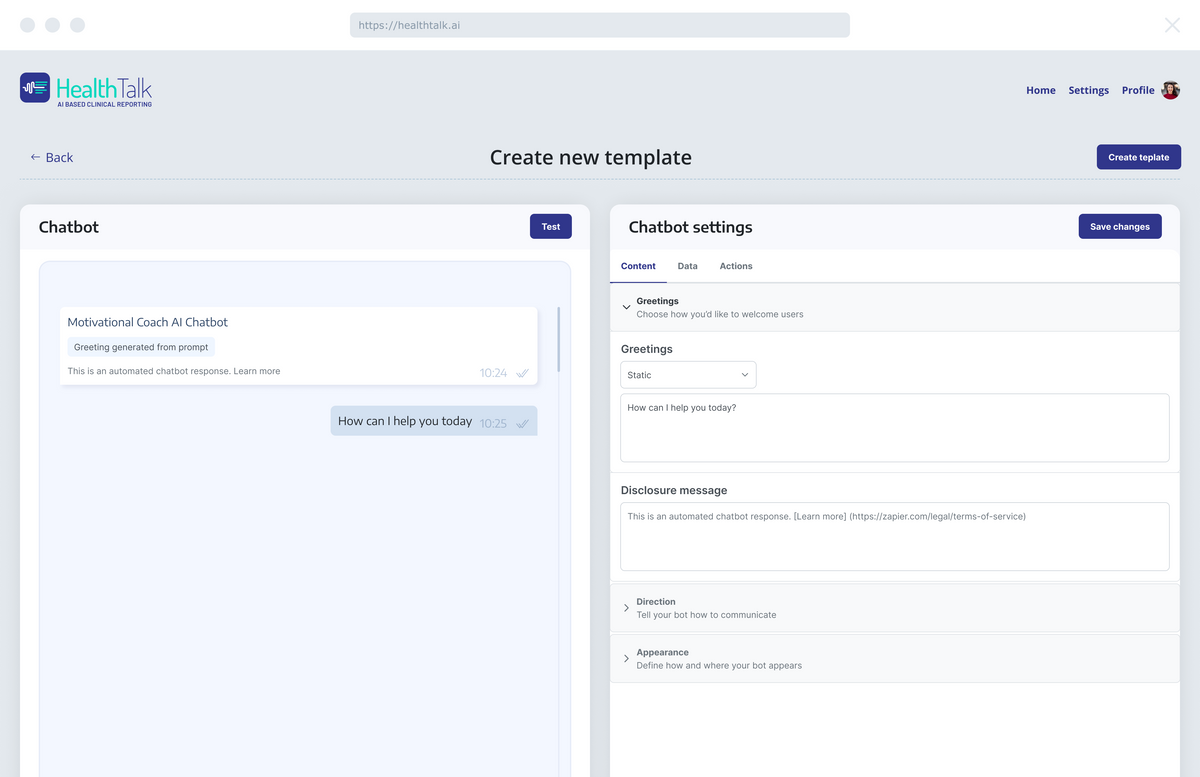Collapse the Greetings section chevron
The width and height of the screenshot is (1200, 777).
[x=627, y=307]
